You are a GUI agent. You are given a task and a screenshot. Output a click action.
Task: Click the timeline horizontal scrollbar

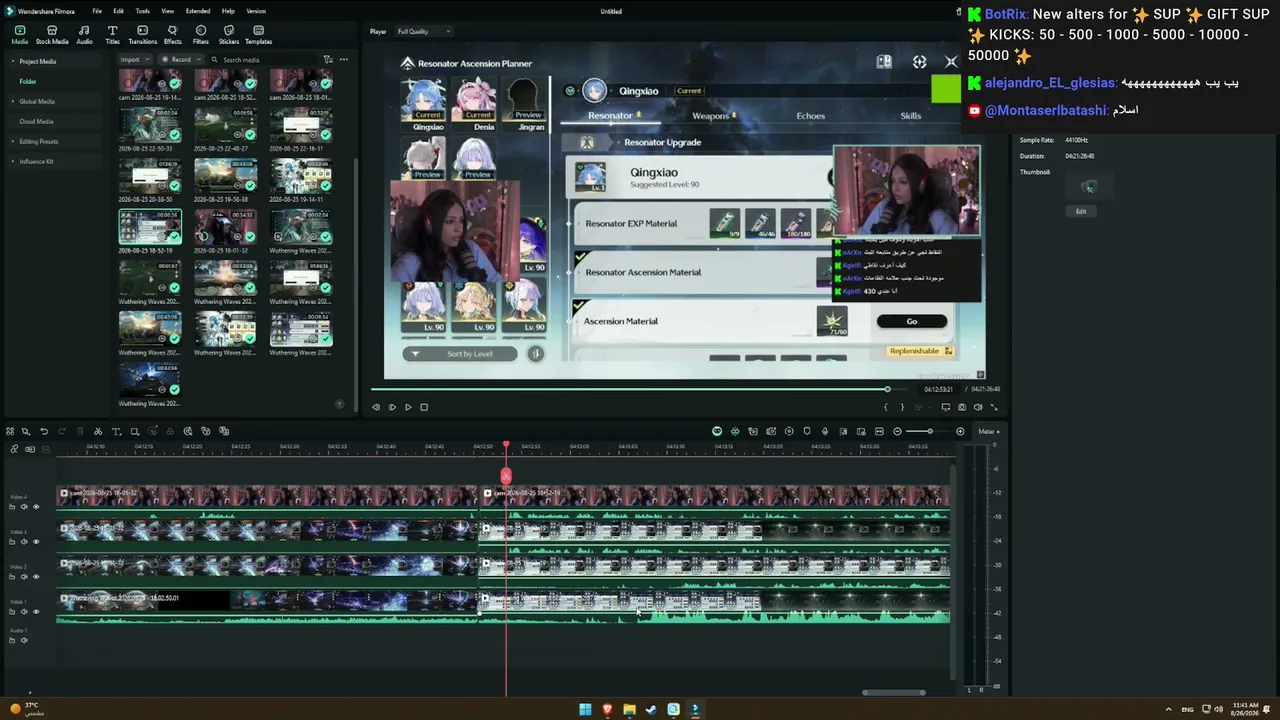[894, 692]
